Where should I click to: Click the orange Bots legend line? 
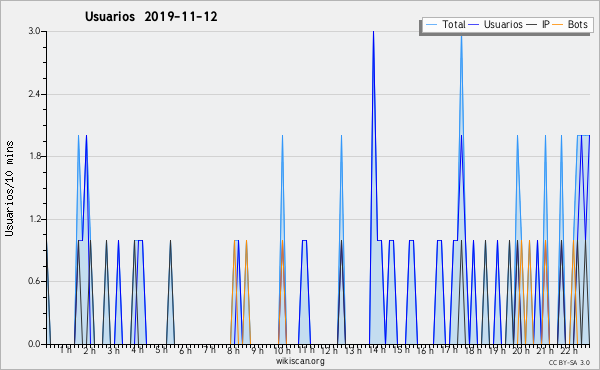point(558,25)
